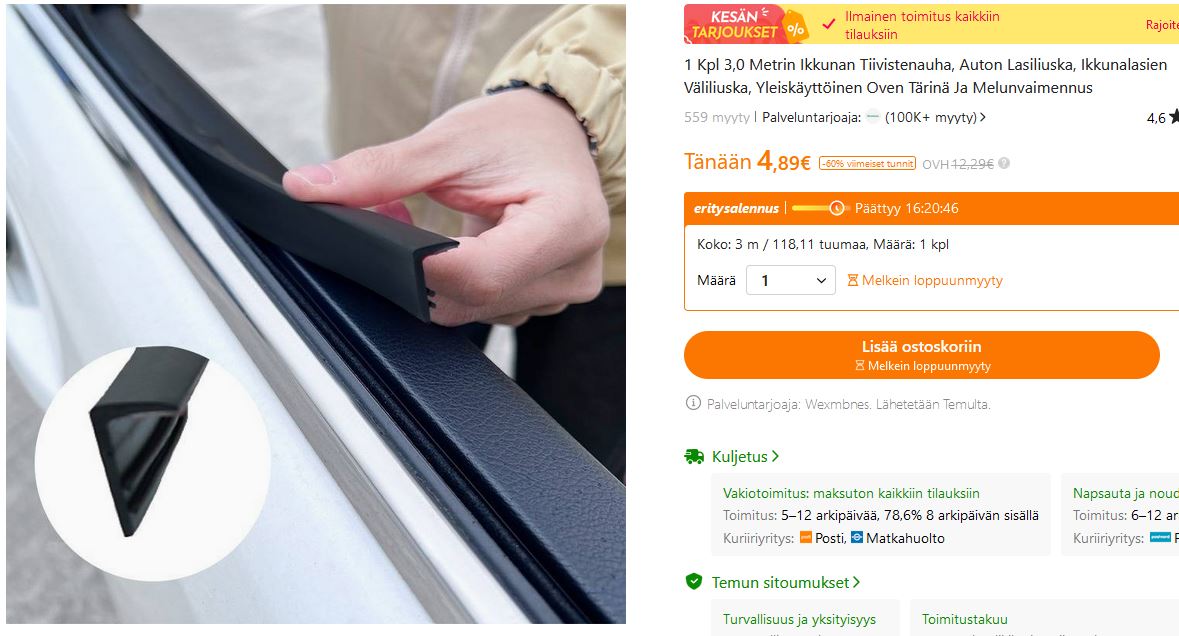Click the green delivery truck icon
This screenshot has width=1179, height=636.
694,456
